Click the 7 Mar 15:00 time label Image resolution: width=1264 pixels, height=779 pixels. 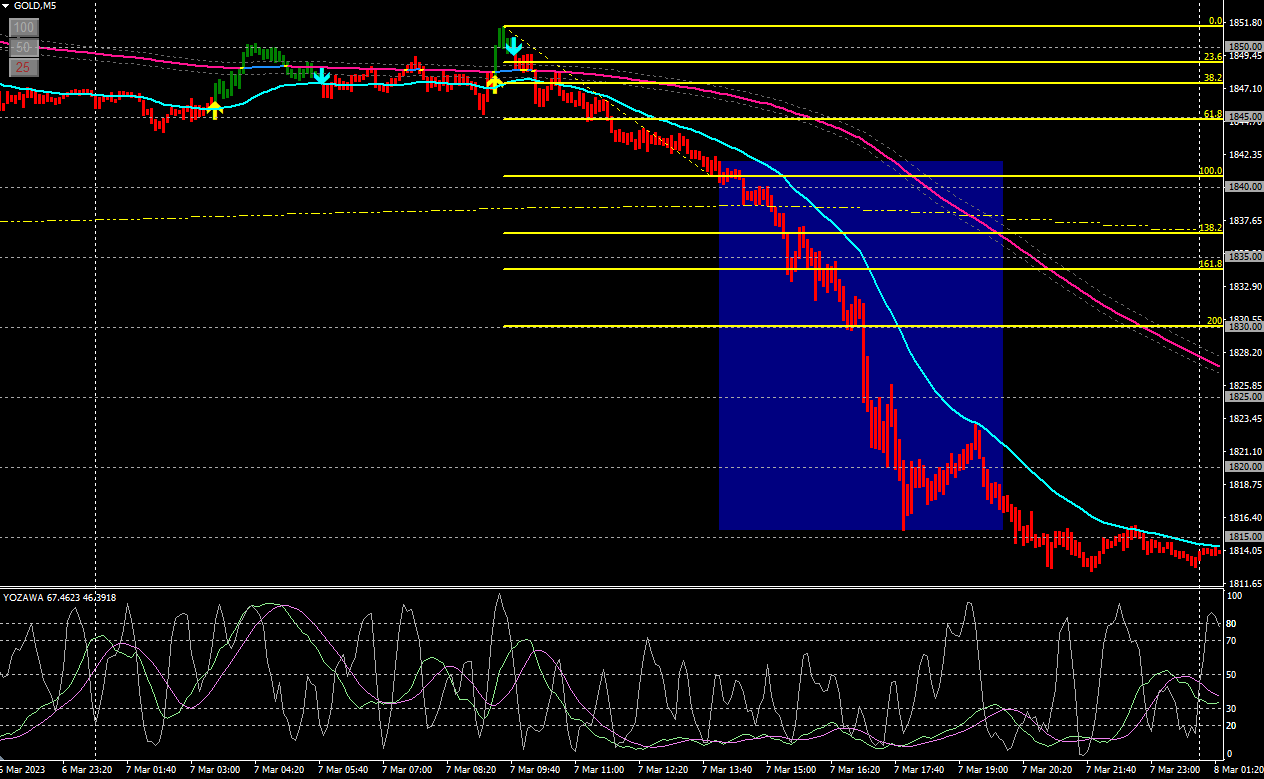point(791,770)
